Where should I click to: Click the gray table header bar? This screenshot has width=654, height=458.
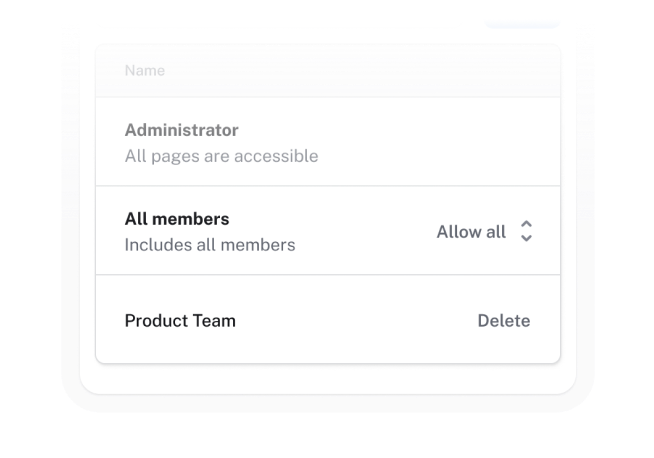pos(328,71)
